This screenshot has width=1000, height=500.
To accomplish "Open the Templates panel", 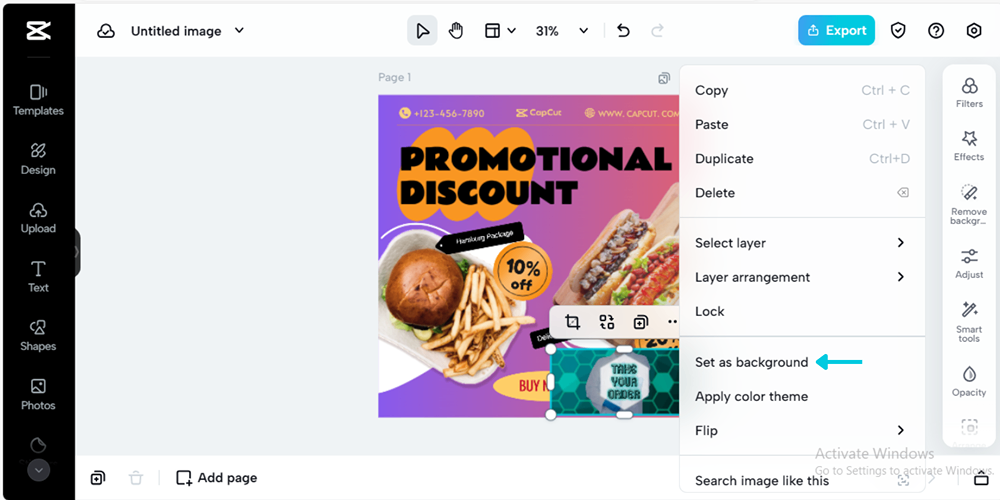I will coord(38,100).
